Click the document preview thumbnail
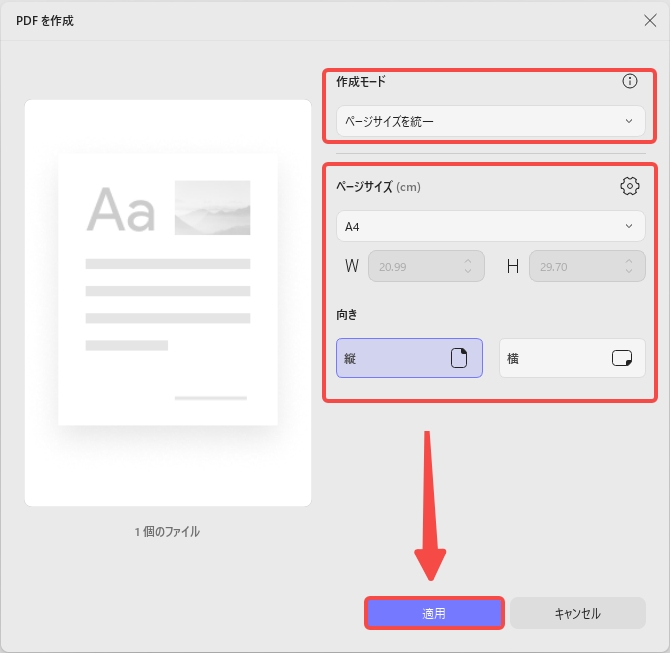Screen dimensions: 670x653 [x=168, y=303]
